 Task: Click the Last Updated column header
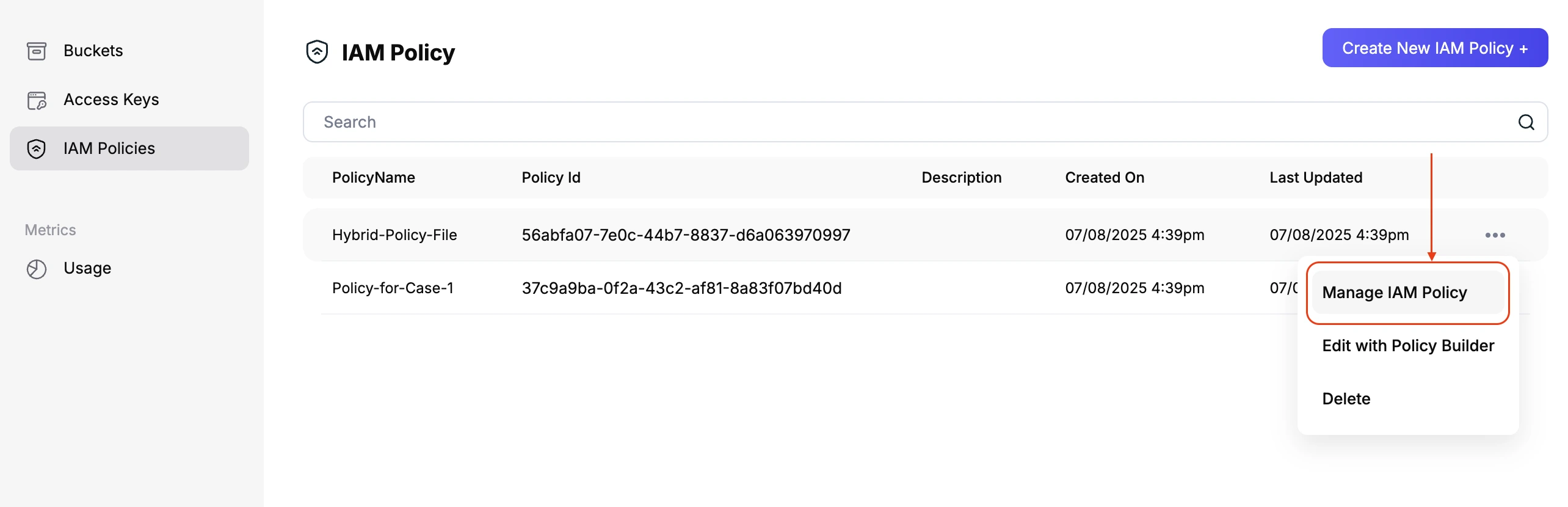point(1316,178)
